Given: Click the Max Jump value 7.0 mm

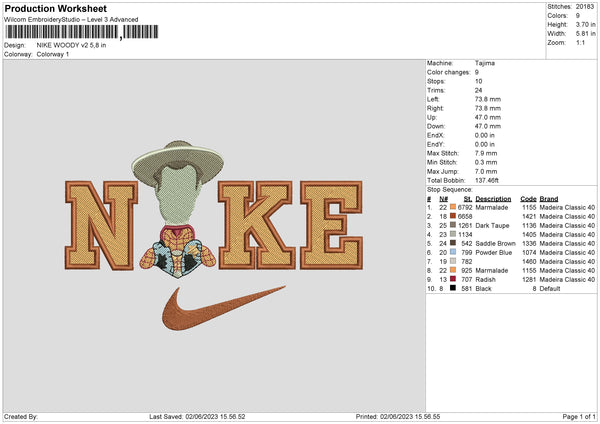Looking at the screenshot, I should 486,171.
